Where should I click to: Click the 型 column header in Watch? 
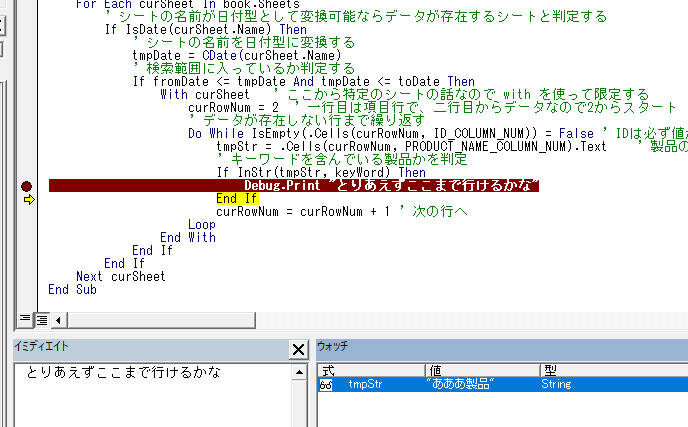click(x=614, y=371)
